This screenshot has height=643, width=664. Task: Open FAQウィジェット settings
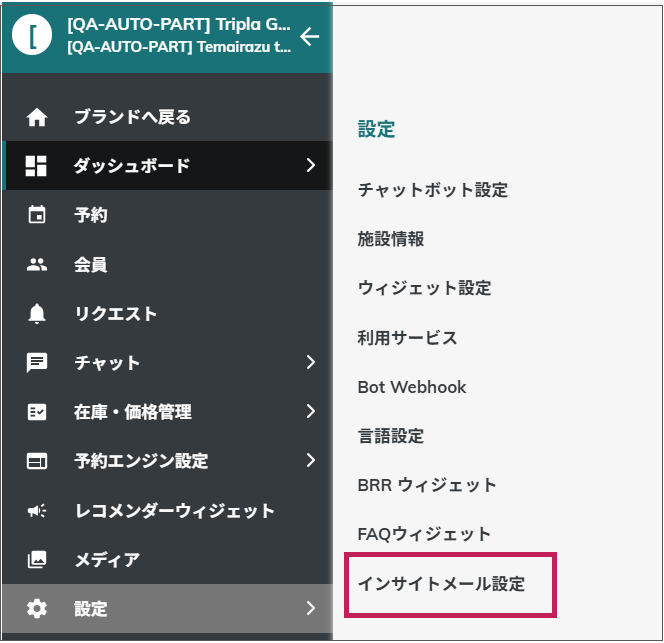point(424,535)
